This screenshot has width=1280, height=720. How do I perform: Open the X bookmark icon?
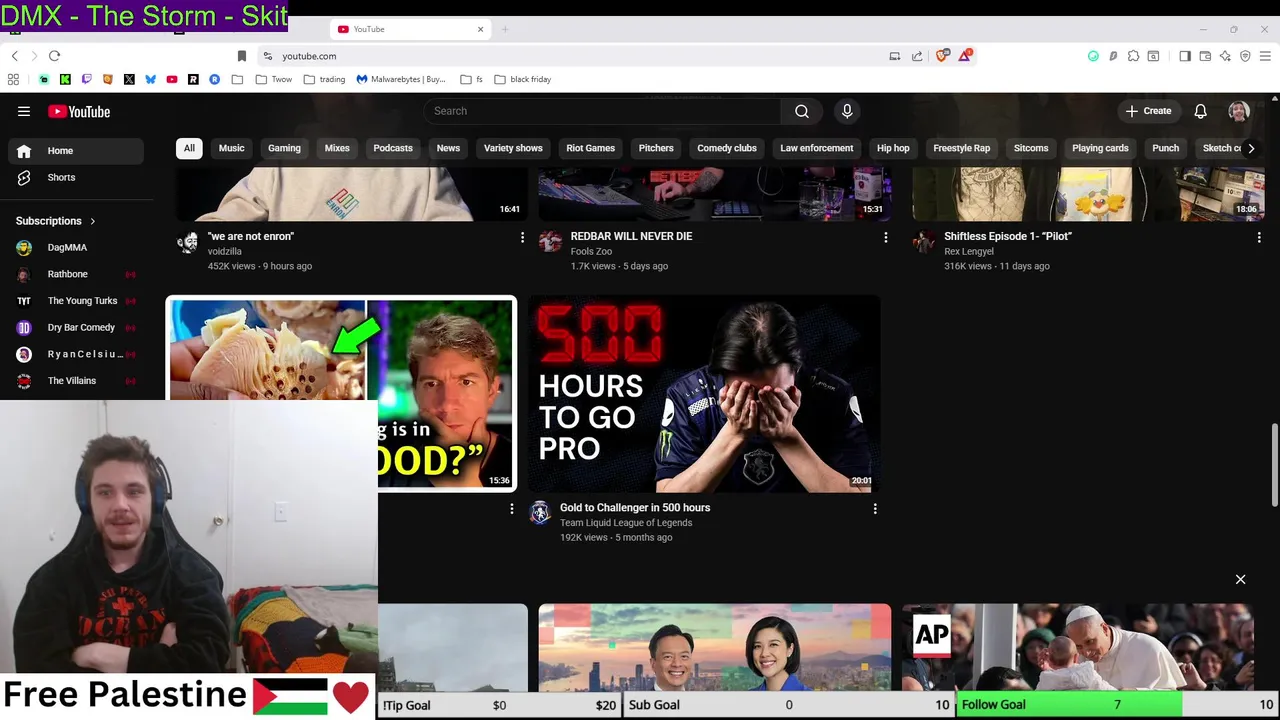pyautogui.click(x=129, y=79)
